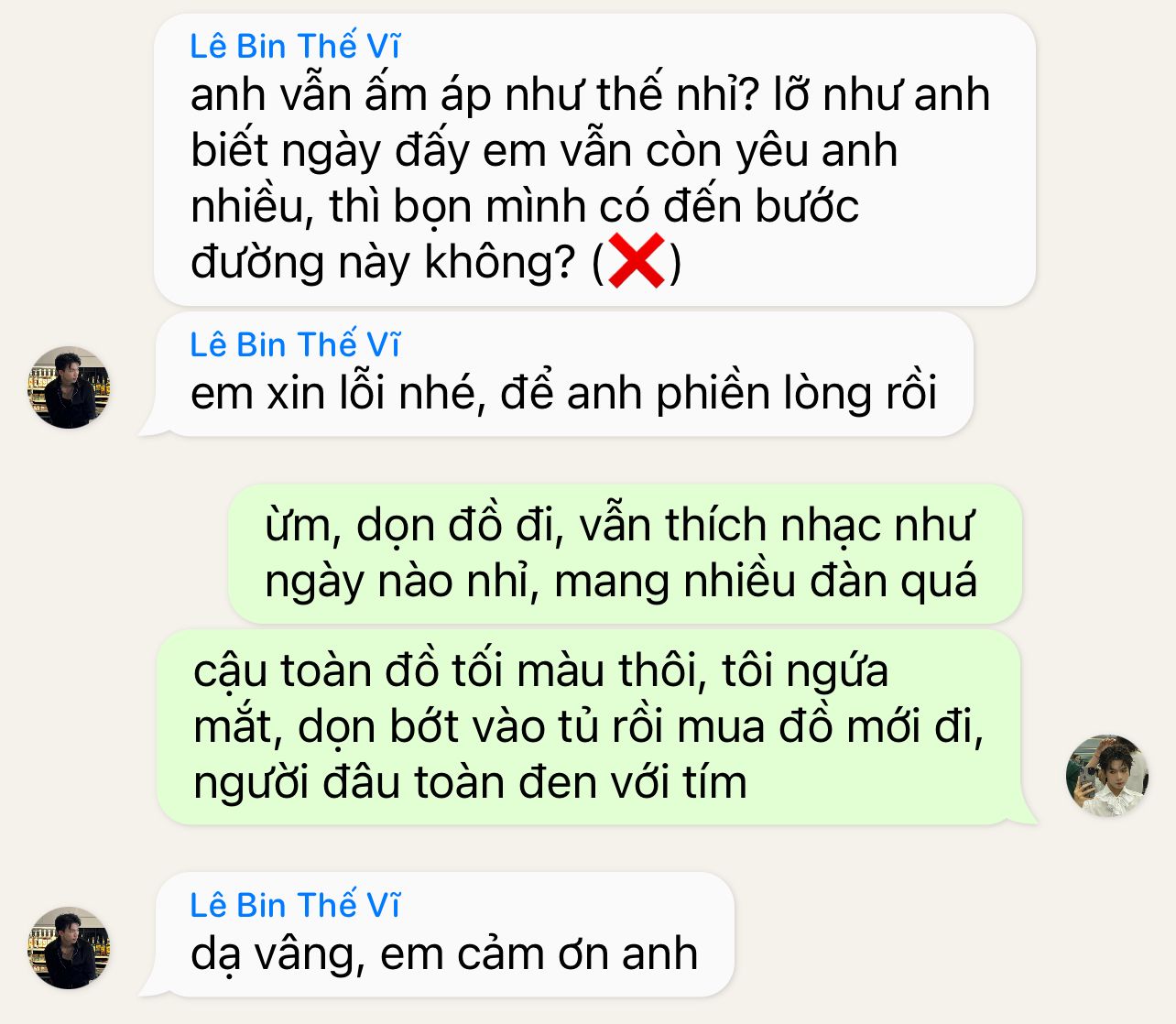Viewport: 1176px width, 1024px height.
Task: Tap the words "tôi ngứa" in green bubble
Action: (x=806, y=670)
